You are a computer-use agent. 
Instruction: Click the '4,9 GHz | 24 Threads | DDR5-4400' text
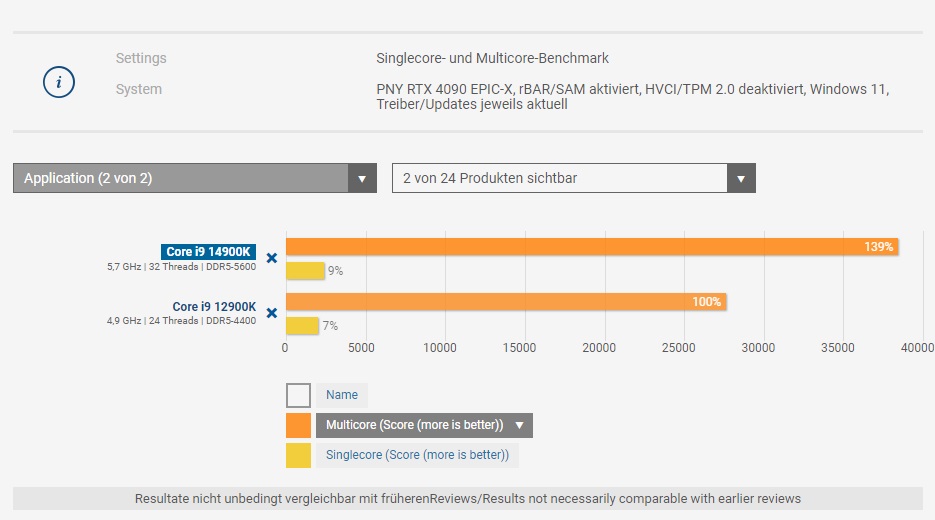pos(181,321)
